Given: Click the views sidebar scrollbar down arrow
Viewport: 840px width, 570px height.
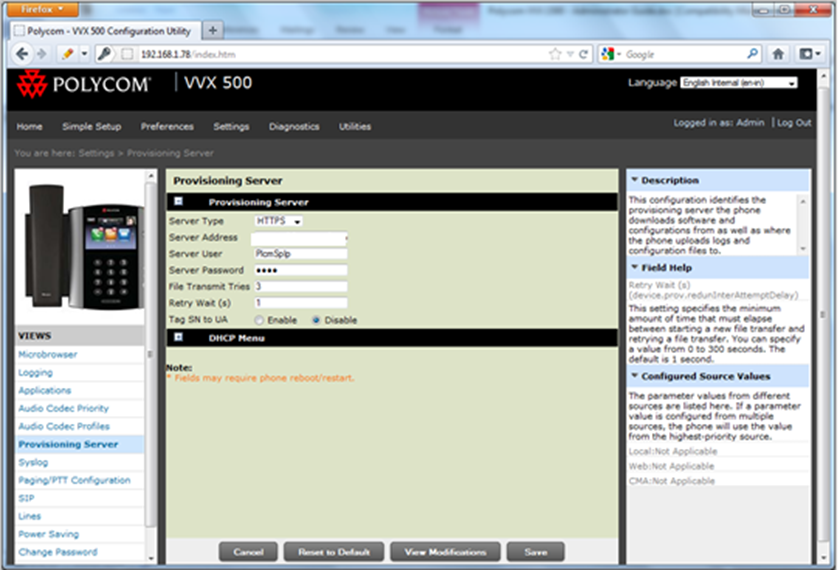Looking at the screenshot, I should click(x=151, y=558).
